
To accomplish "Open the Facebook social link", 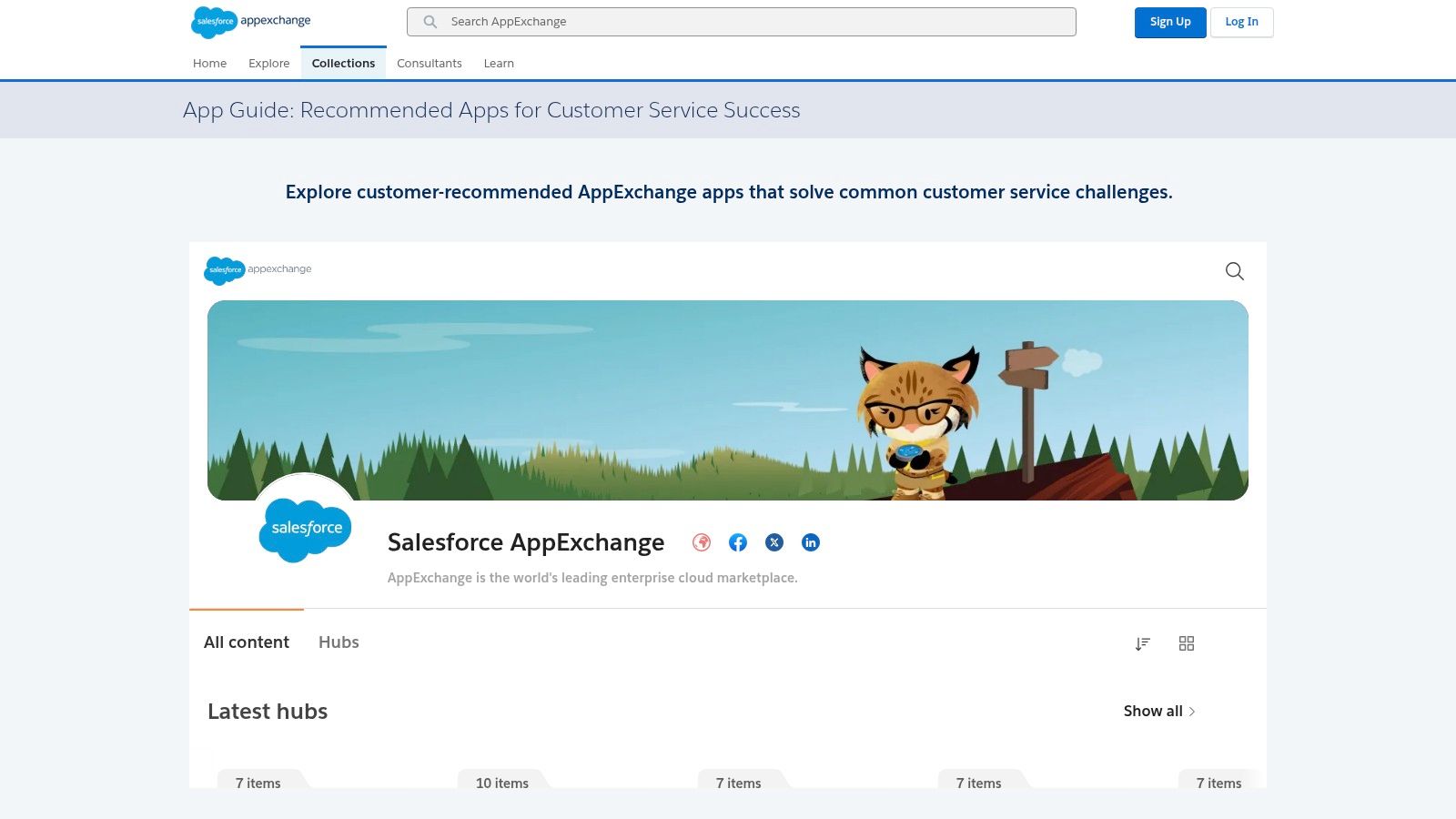I will tap(737, 541).
